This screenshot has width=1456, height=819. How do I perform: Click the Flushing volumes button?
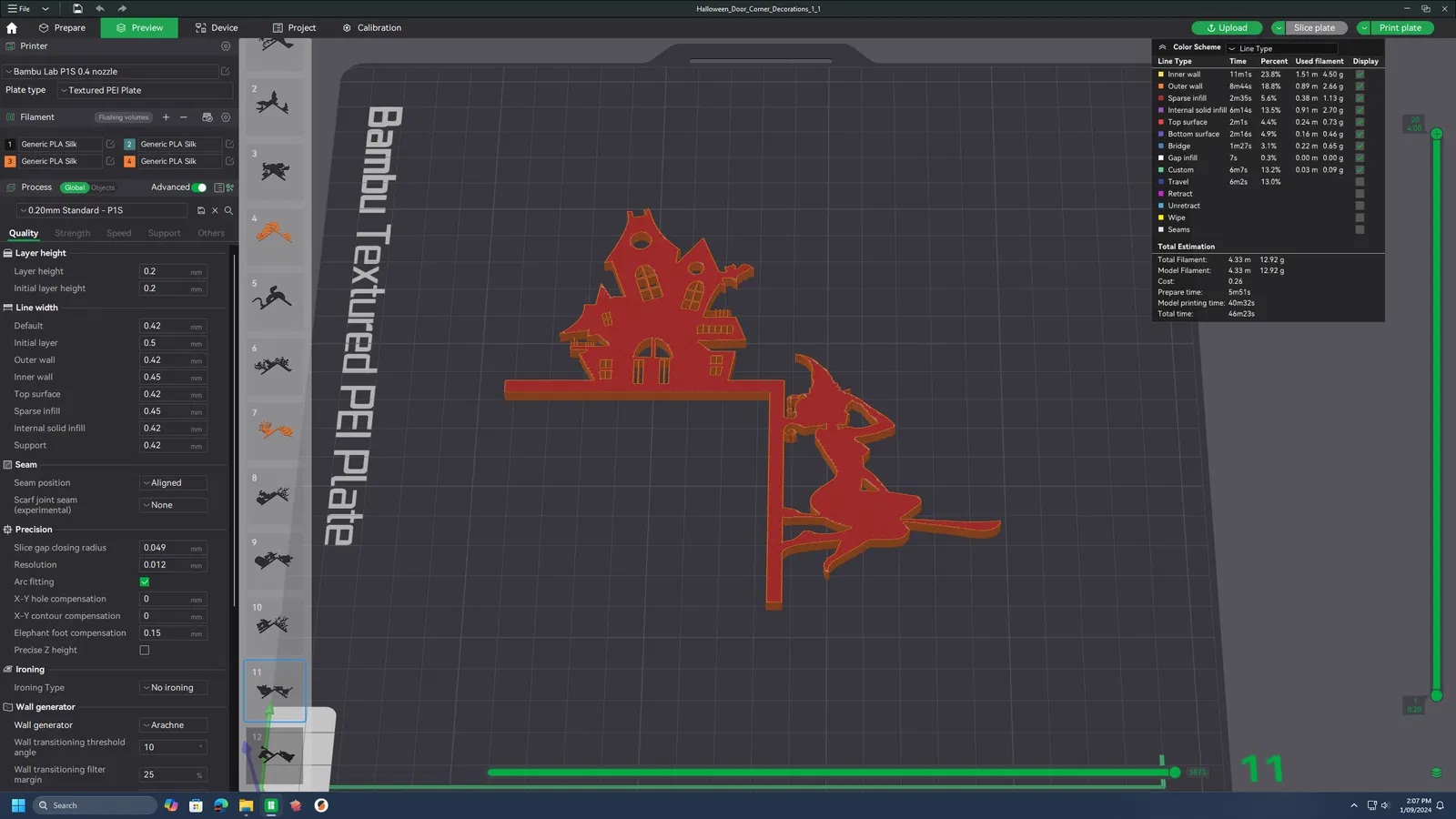tap(124, 117)
